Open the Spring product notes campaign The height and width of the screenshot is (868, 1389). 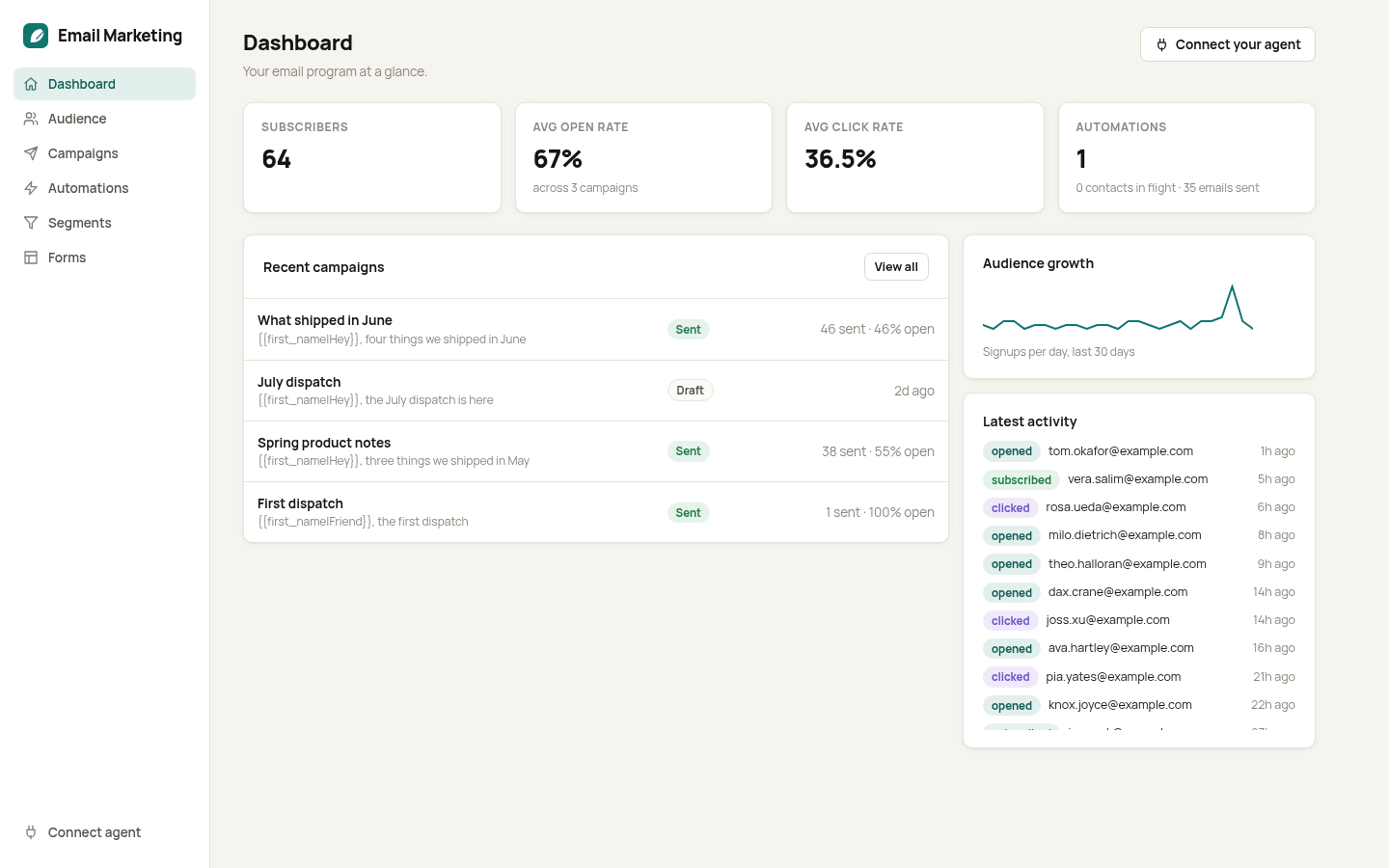point(596,451)
